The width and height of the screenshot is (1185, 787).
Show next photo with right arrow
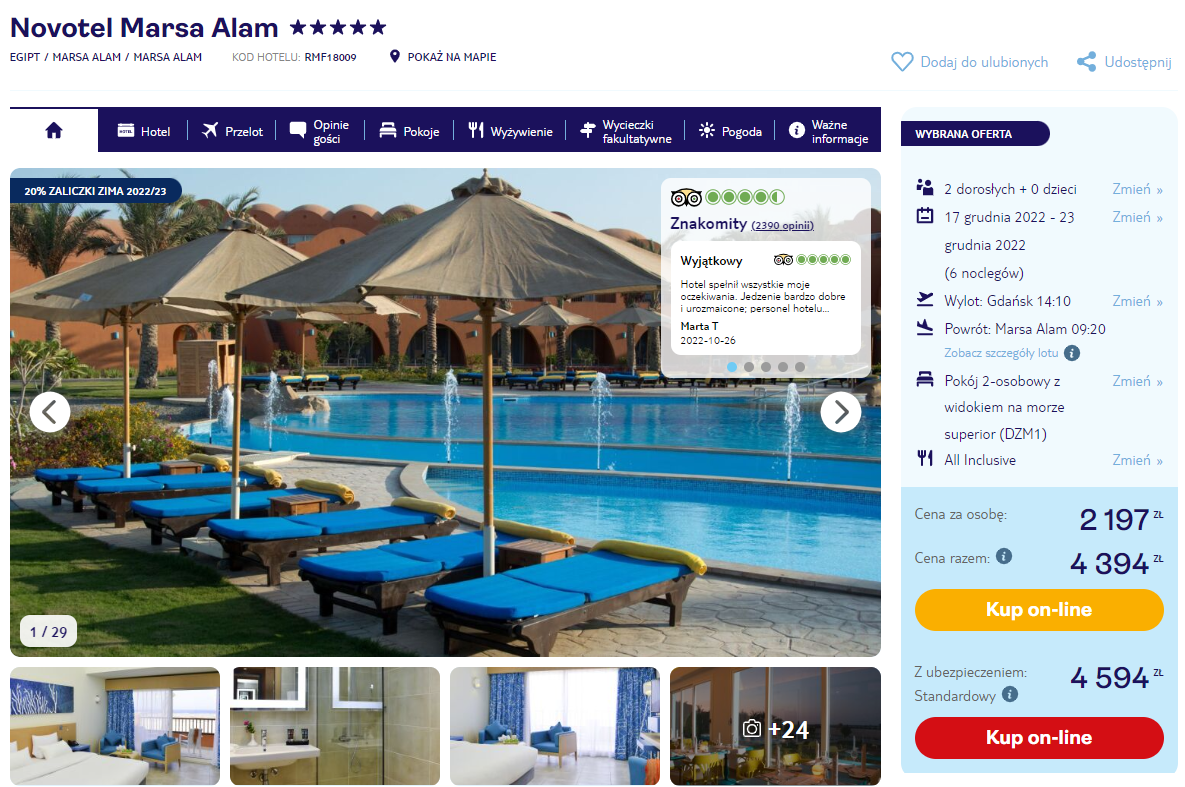(840, 412)
